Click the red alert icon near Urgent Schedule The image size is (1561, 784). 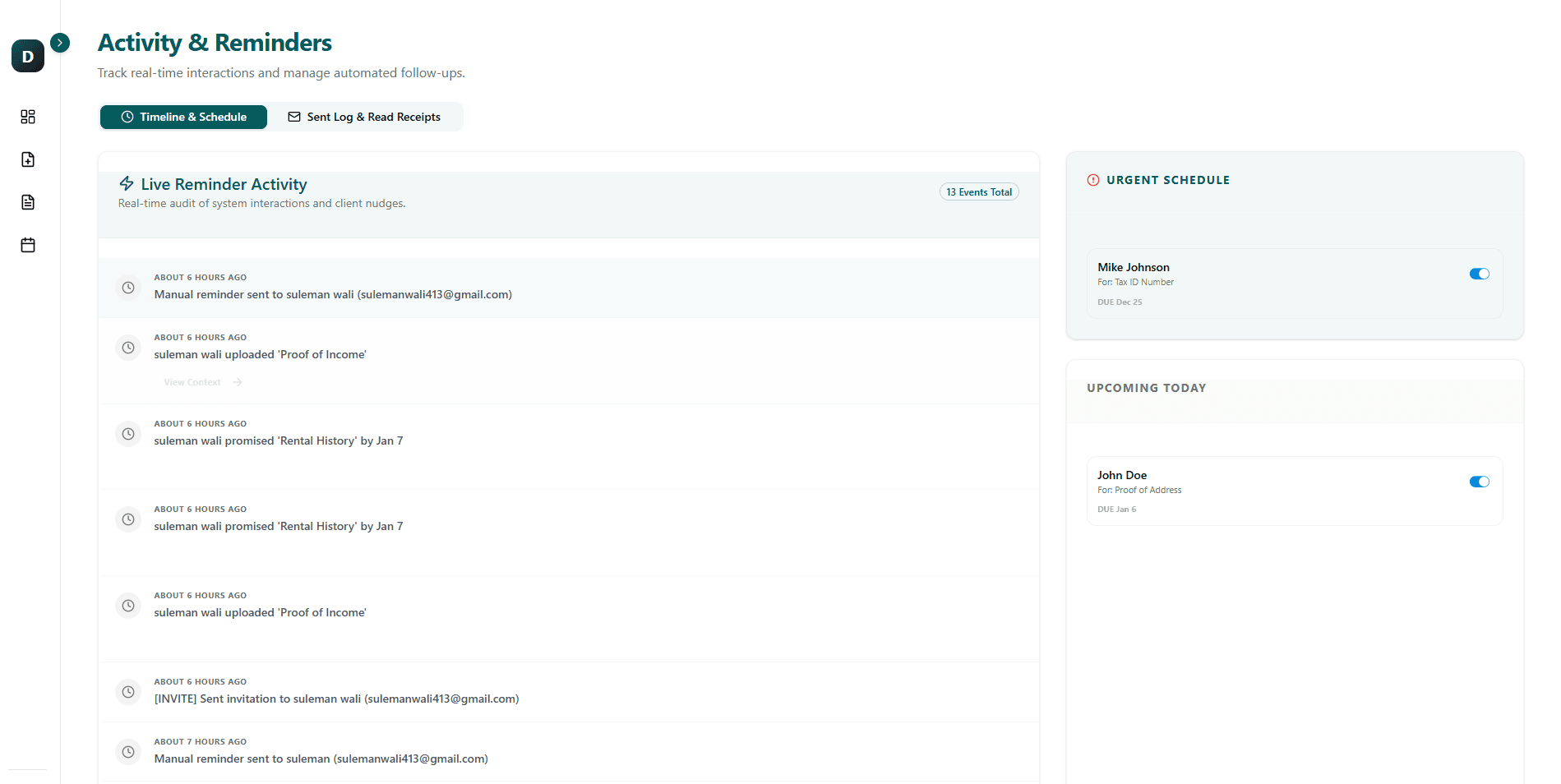(1092, 179)
